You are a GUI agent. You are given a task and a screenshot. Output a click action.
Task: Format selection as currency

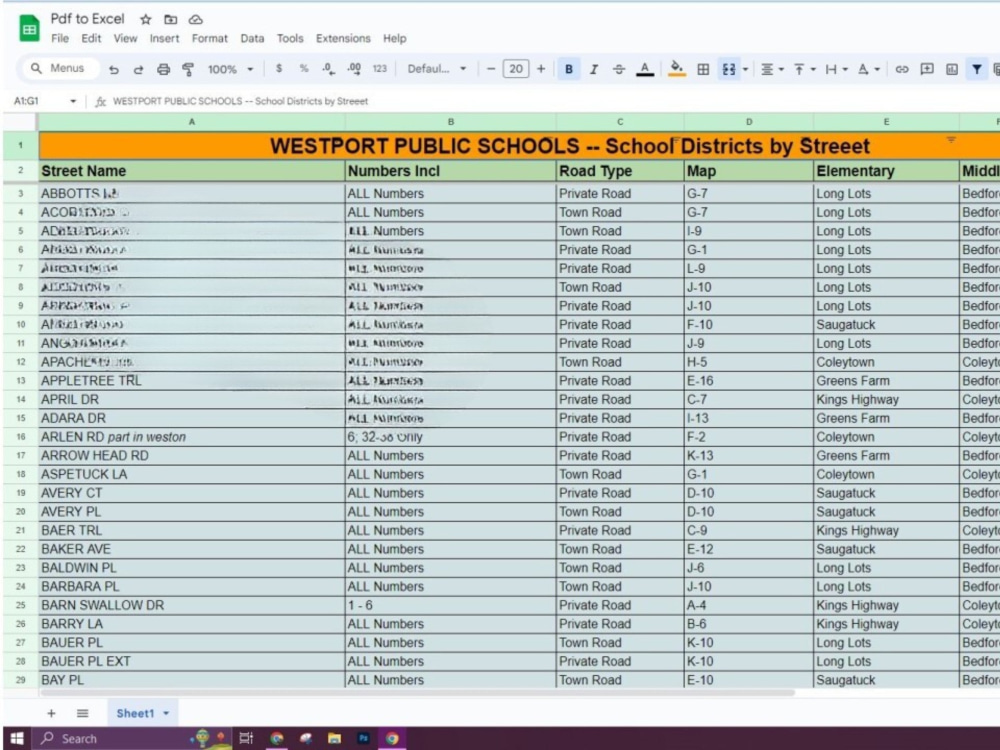[279, 68]
